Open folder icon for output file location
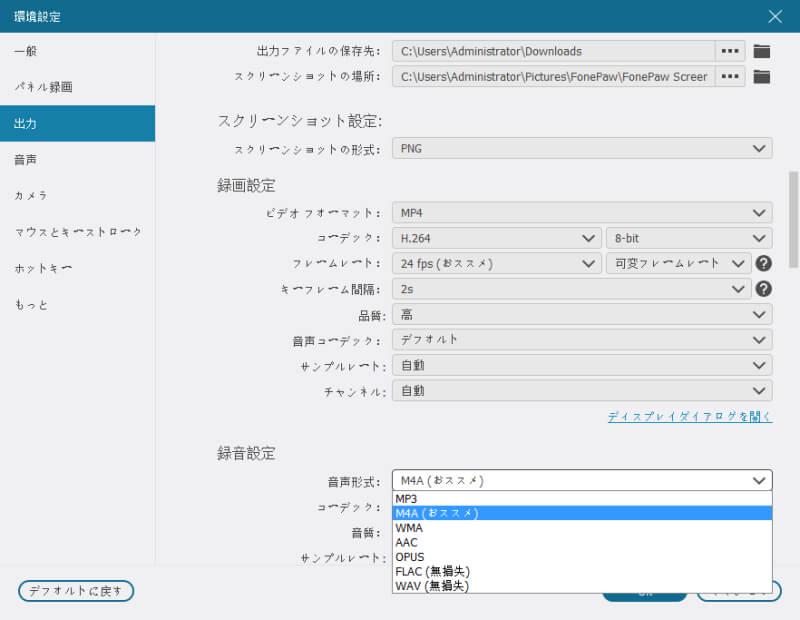 point(761,51)
